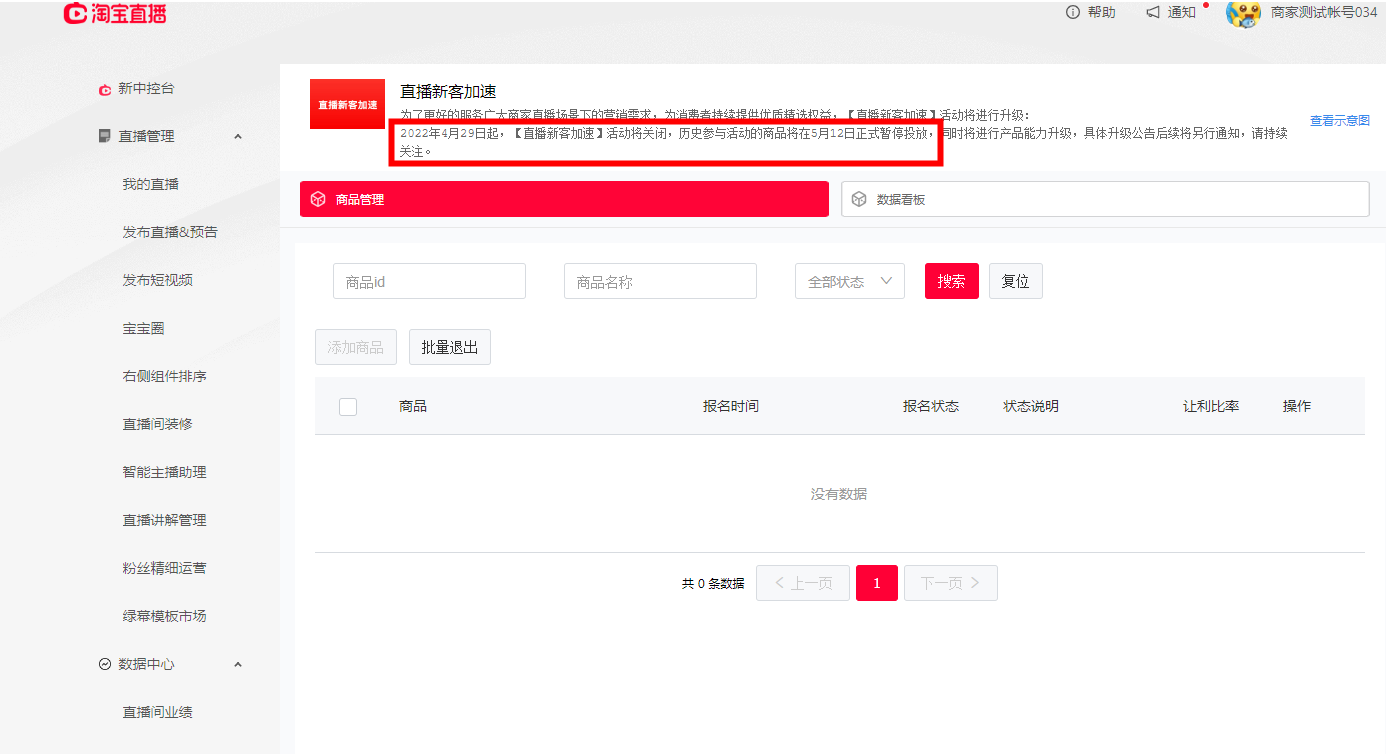Image resolution: width=1386 pixels, height=754 pixels.
Task: Focus the 商品id input field
Action: pos(429,281)
